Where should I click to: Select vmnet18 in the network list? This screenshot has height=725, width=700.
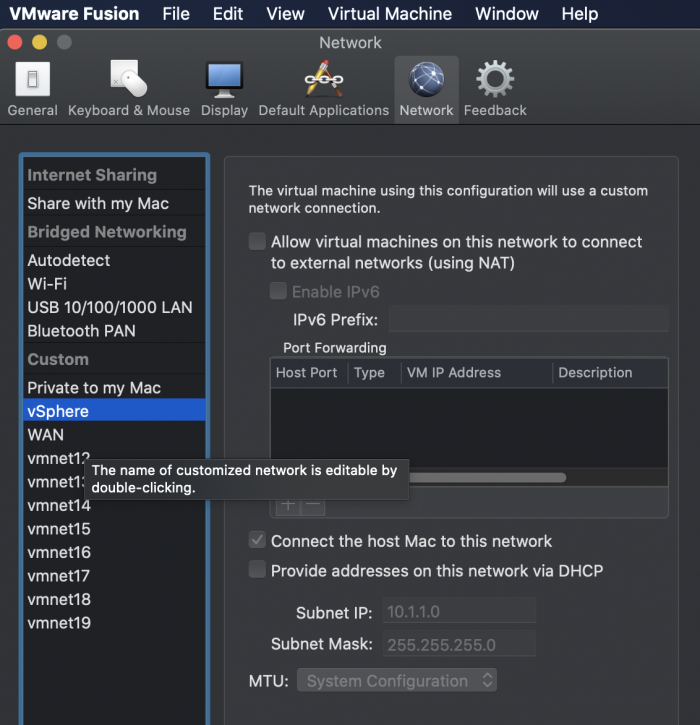(114, 600)
